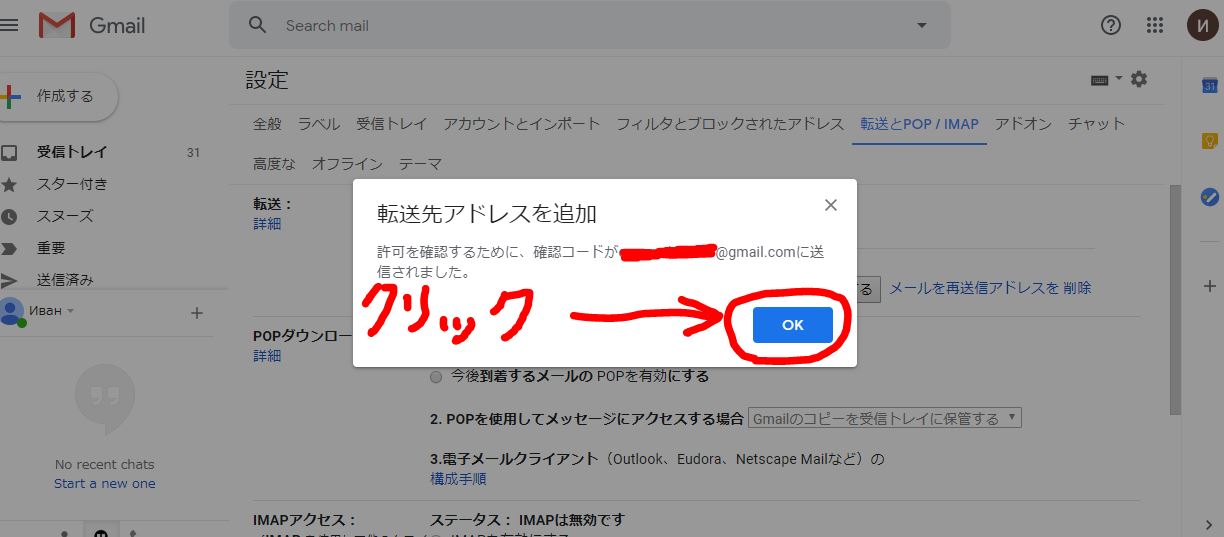Click the search magnifier icon
This screenshot has width=1224, height=537.
tap(258, 25)
